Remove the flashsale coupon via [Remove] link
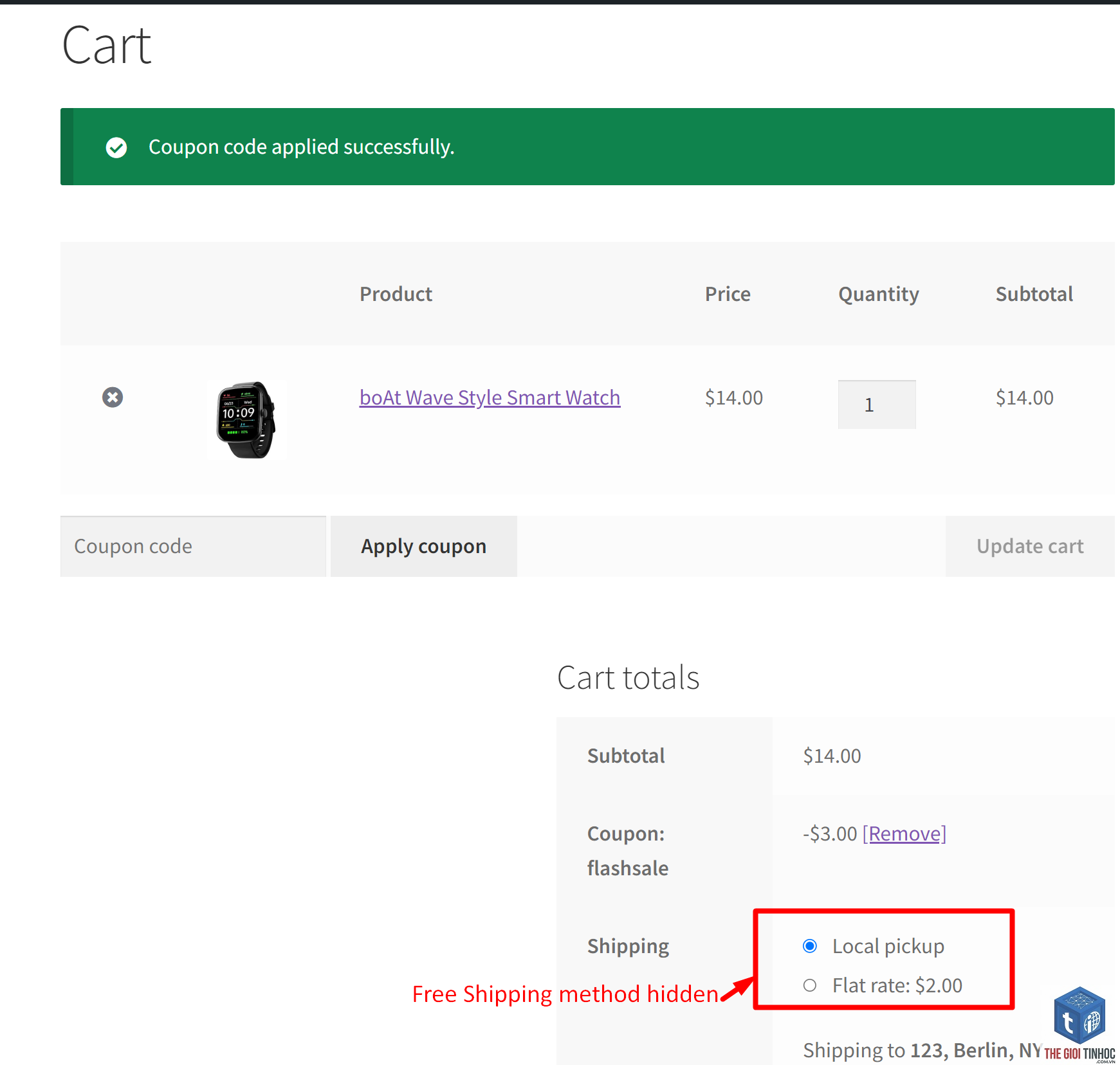The image size is (1120, 1065). (904, 833)
